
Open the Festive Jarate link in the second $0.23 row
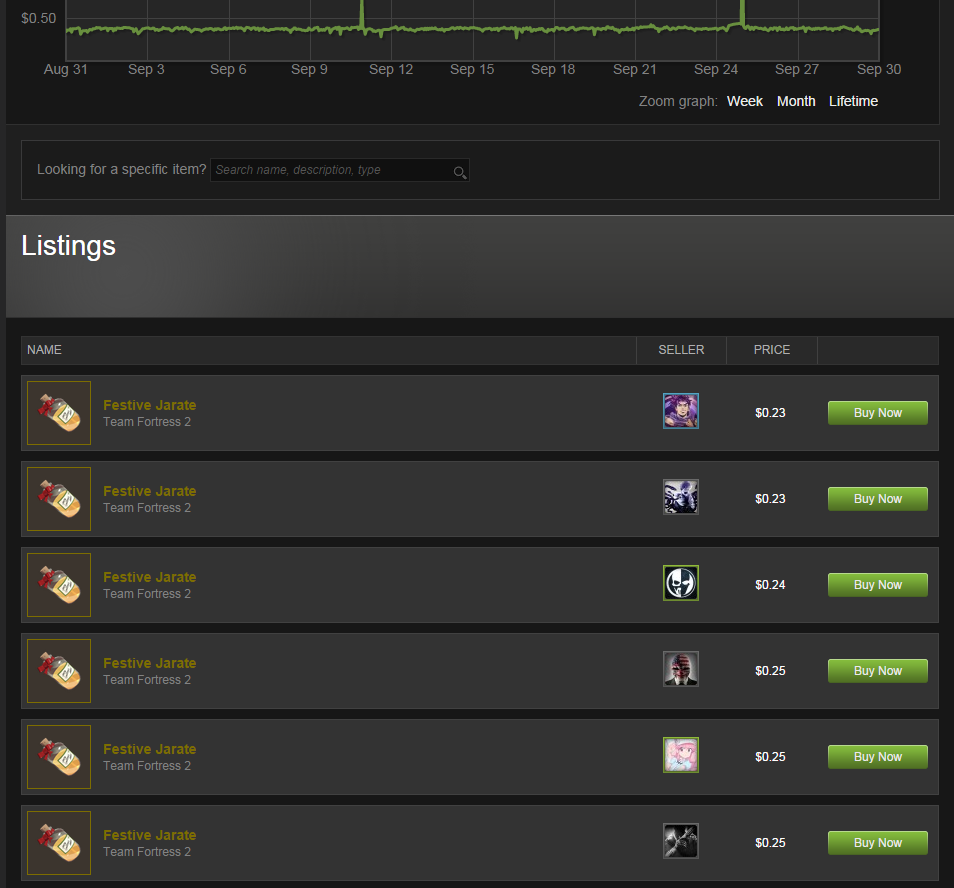(150, 491)
